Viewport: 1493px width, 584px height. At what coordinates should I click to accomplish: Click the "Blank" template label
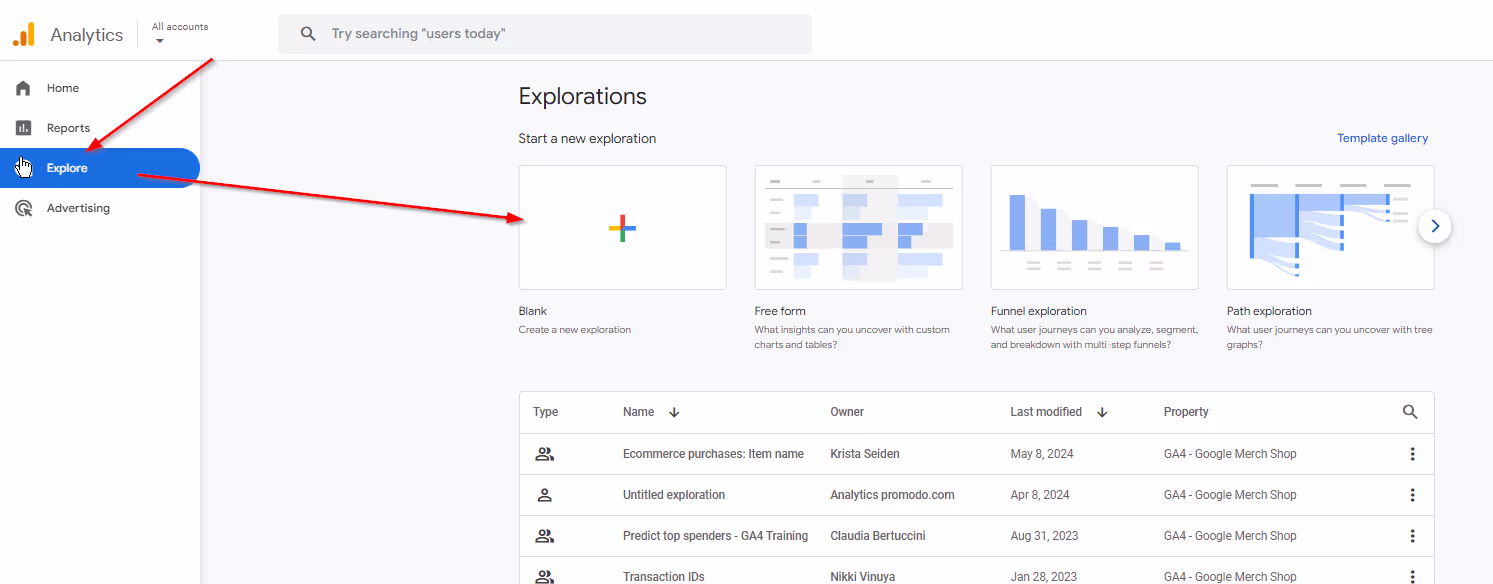coord(533,311)
